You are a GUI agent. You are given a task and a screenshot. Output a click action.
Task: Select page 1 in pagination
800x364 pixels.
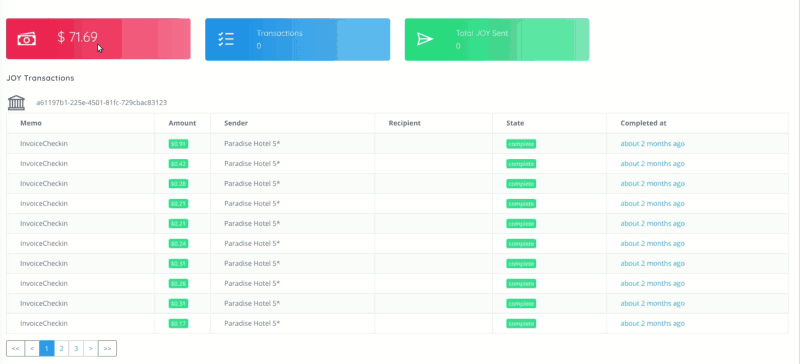click(47, 349)
